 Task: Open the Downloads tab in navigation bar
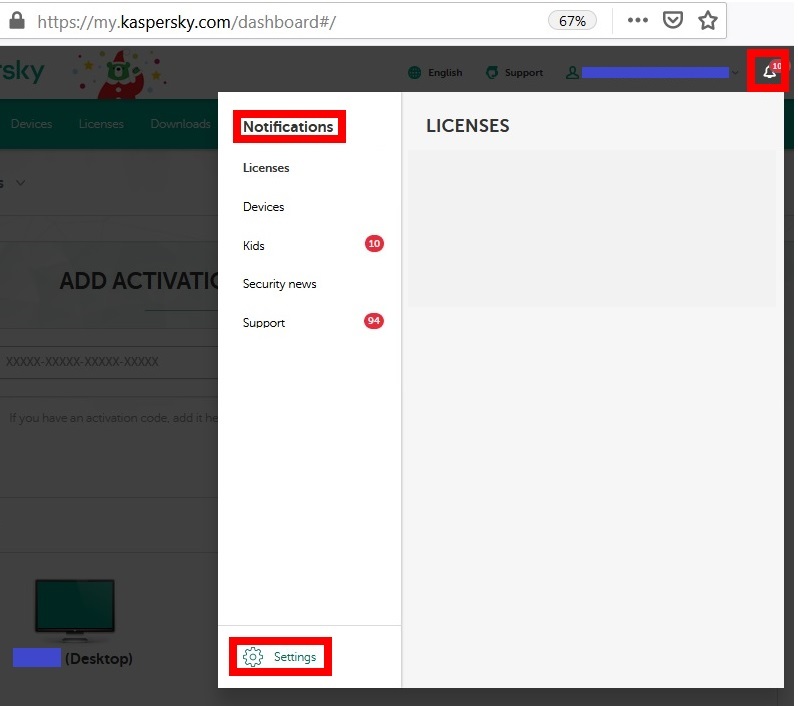tap(180, 124)
